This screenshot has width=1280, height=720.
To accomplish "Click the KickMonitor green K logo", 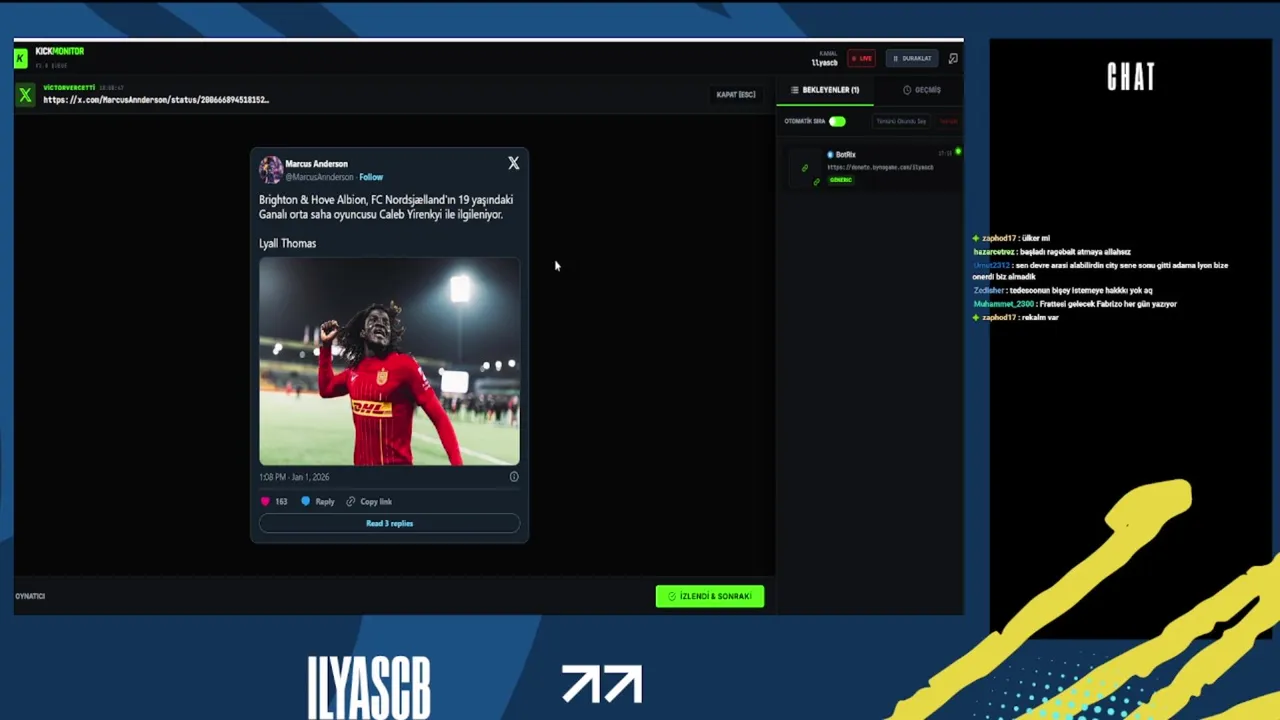I will (21, 58).
